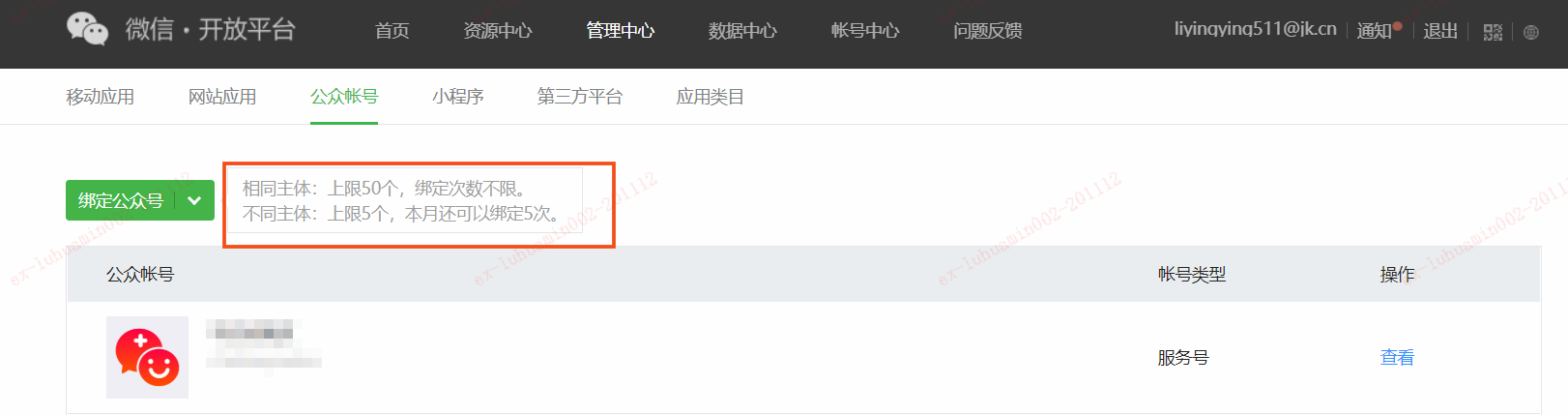
Task: Click the 绑定公众号 green button
Action: [121, 200]
